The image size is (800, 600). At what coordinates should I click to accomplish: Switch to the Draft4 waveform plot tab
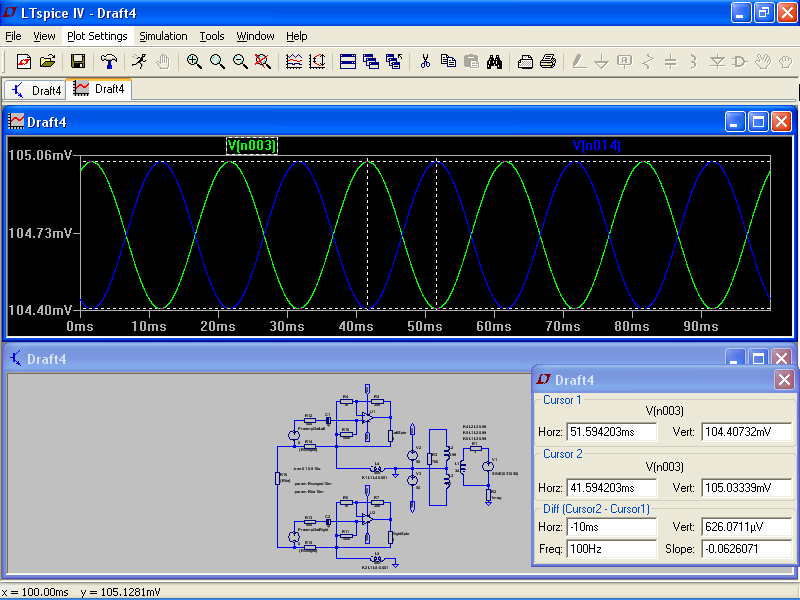pos(99,89)
